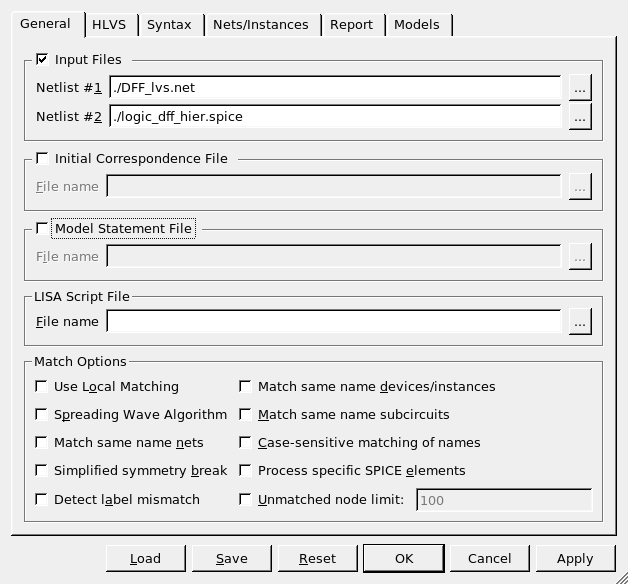Screen dimensions: 628x584
Task: Open browse dialog for LISA Script File
Action: coord(580,322)
